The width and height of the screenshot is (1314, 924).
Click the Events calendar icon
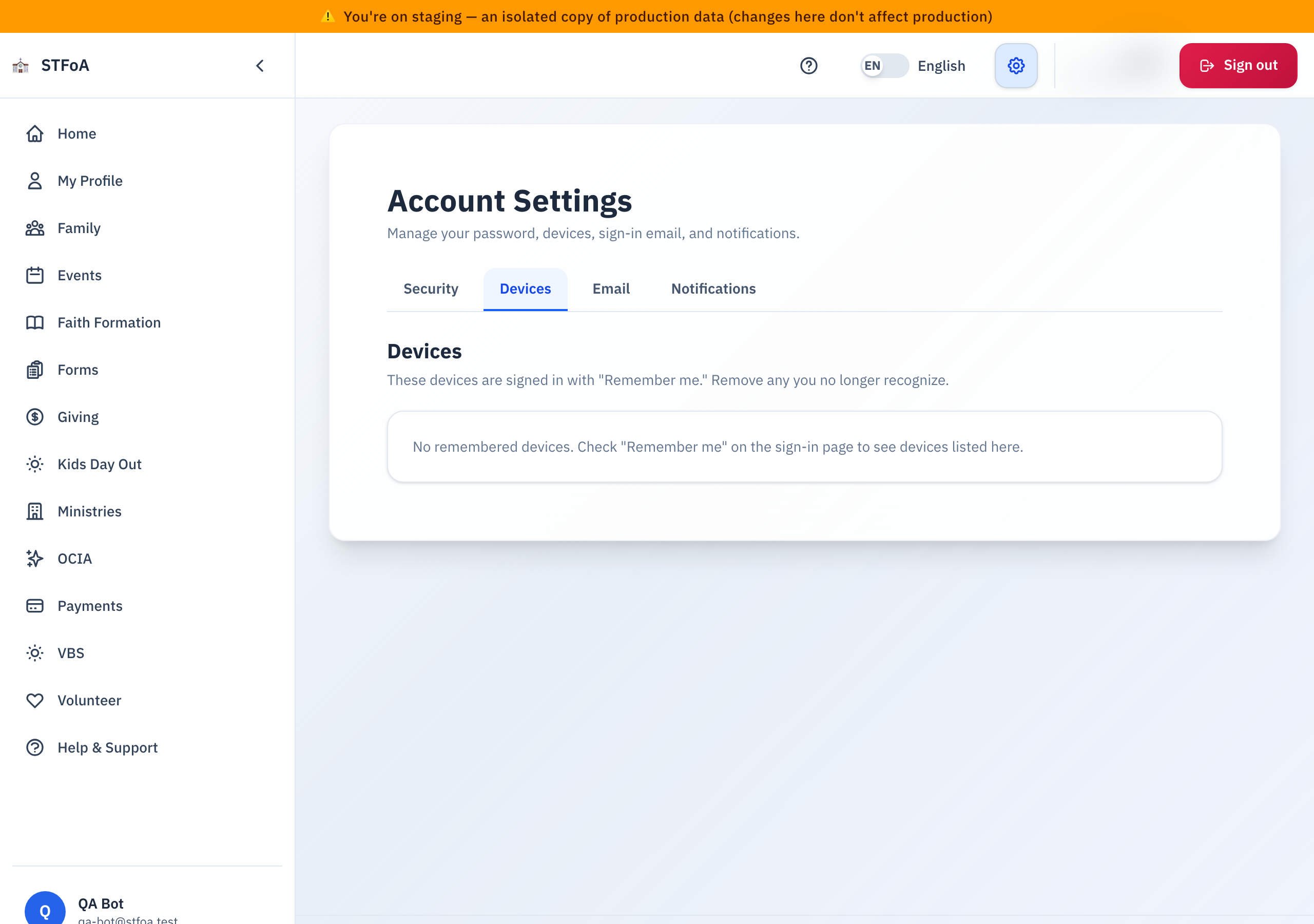pos(35,275)
